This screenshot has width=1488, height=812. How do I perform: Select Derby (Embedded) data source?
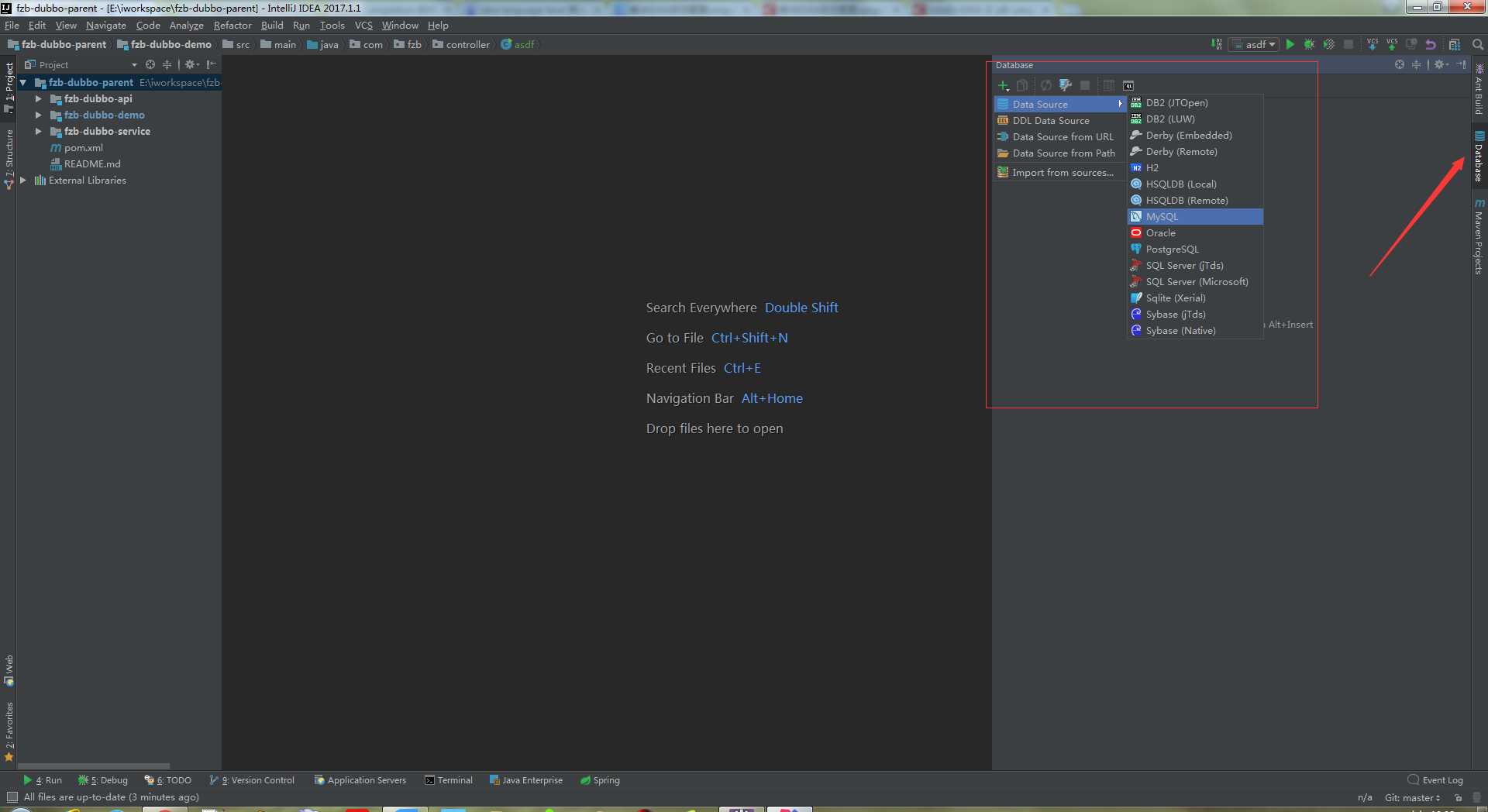tap(1195, 135)
